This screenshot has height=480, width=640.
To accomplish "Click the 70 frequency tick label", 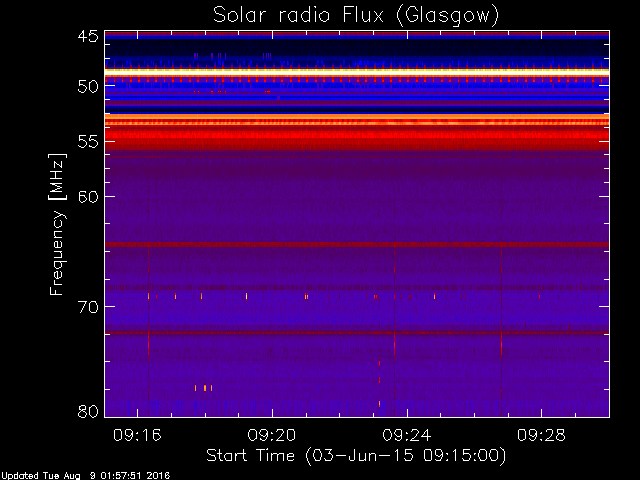I will [88, 307].
